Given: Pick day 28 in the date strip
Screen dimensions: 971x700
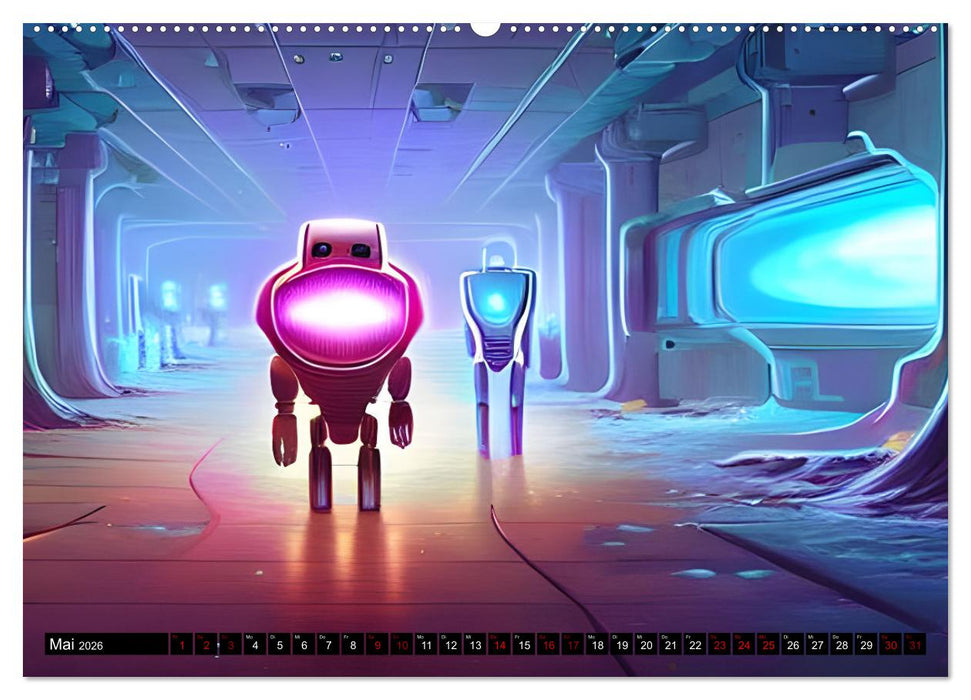Looking at the screenshot, I should tap(841, 646).
